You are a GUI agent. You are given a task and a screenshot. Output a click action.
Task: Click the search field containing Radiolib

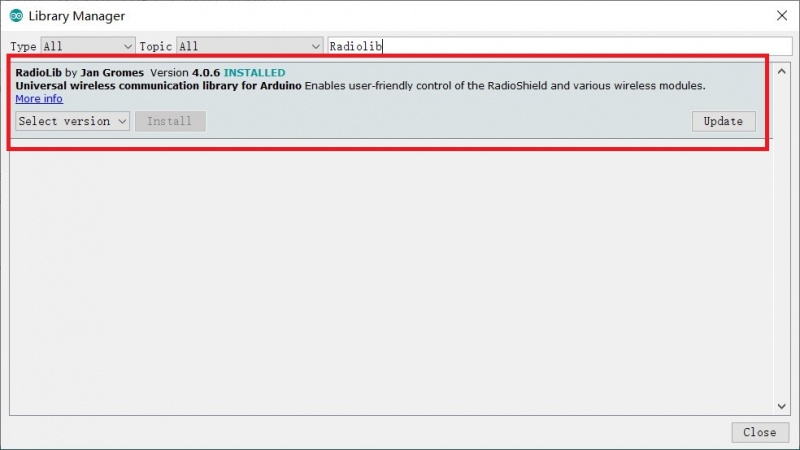pos(560,46)
